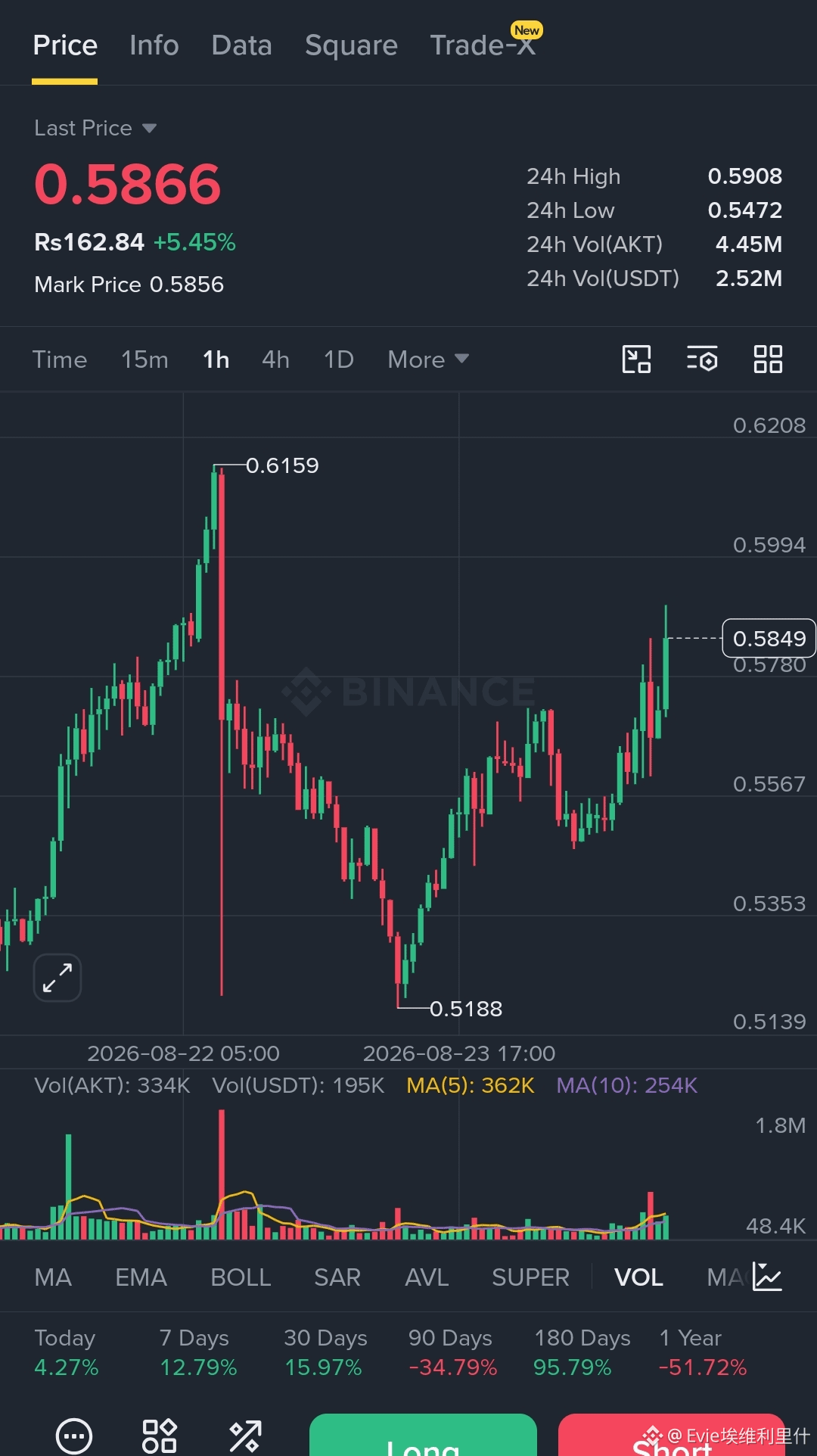Toggle the AVL indicator
Viewport: 817px width, 1456px height.
(427, 1277)
